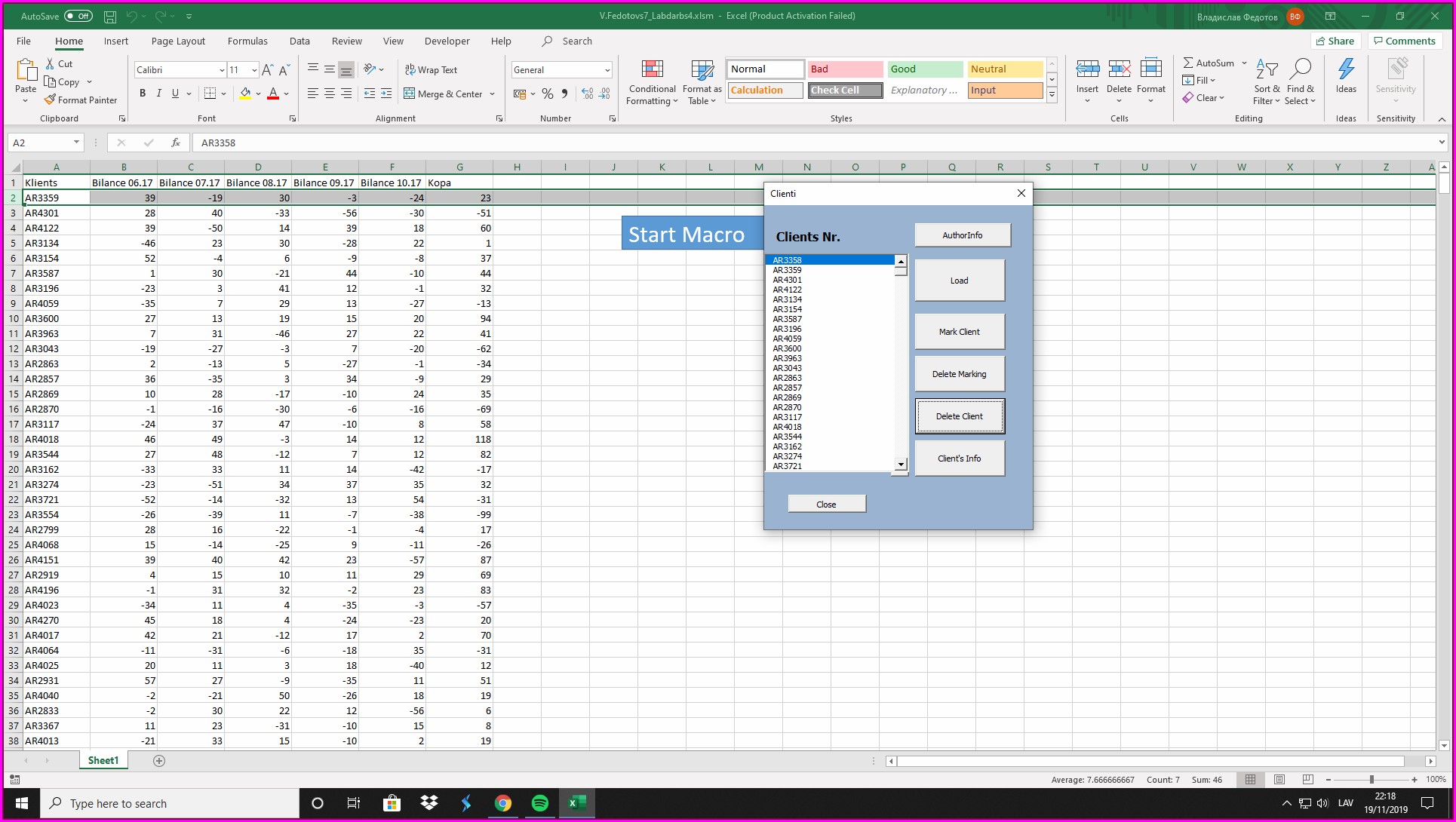
Task: Toggle middle align button
Action: tap(330, 70)
